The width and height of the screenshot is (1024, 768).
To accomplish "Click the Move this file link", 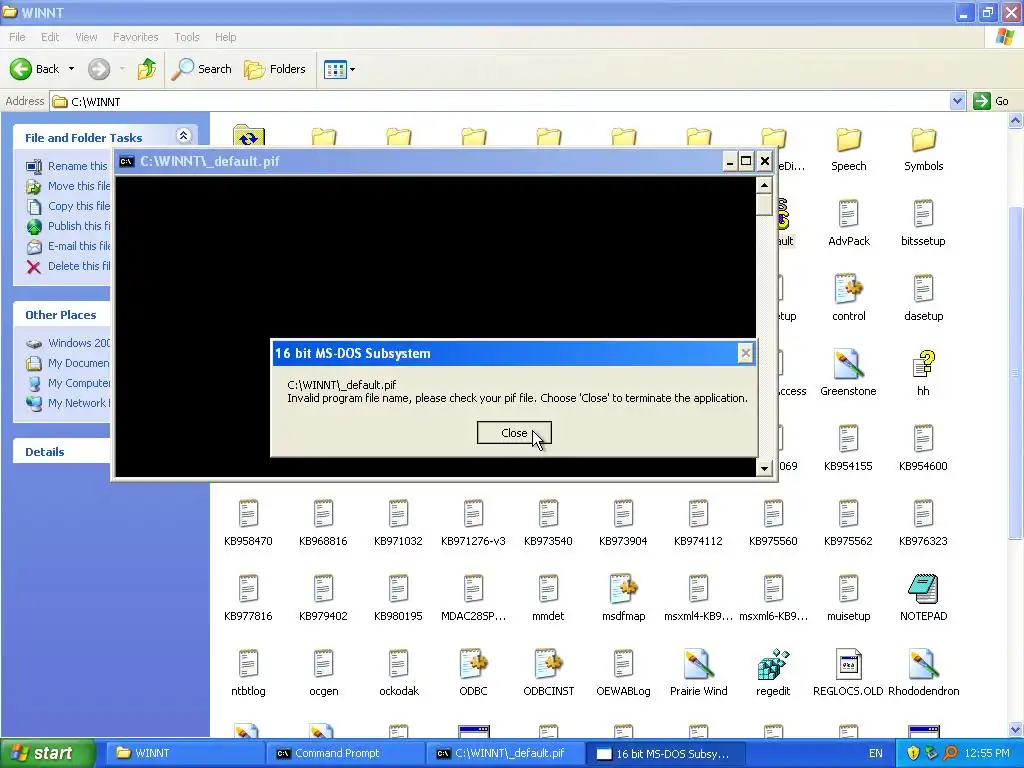I will [x=68, y=186].
